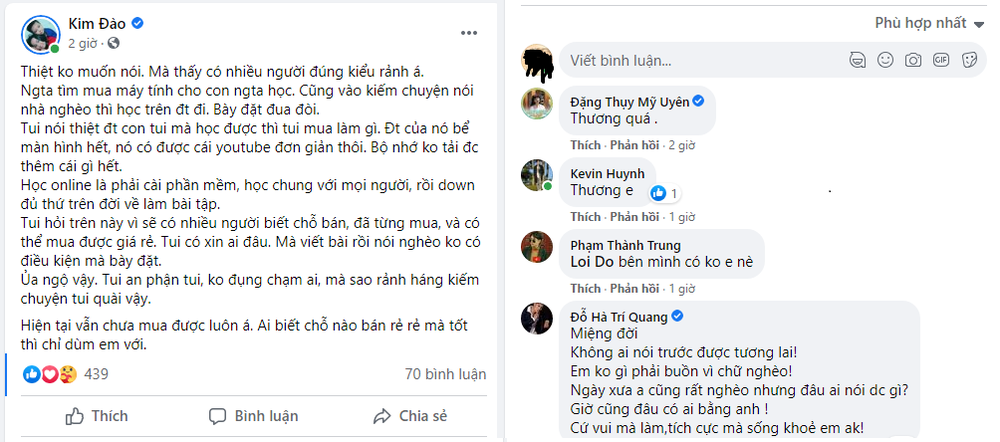Click the camera photo attach icon
The image size is (1000, 442).
click(x=912, y=60)
